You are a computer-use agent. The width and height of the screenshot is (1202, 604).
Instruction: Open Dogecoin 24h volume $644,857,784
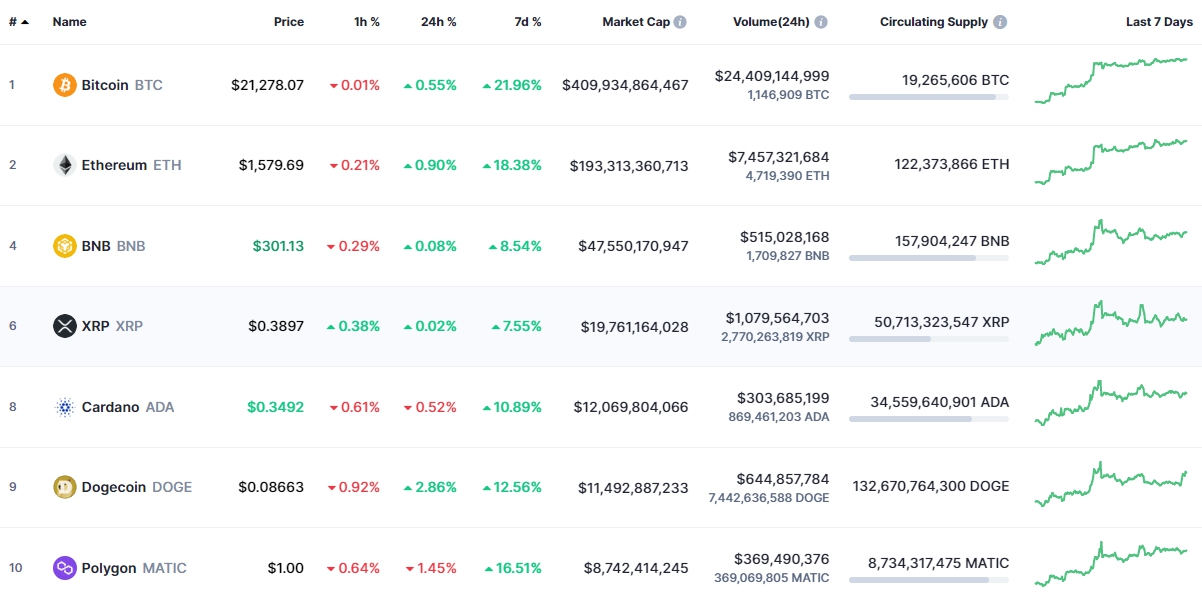point(783,479)
